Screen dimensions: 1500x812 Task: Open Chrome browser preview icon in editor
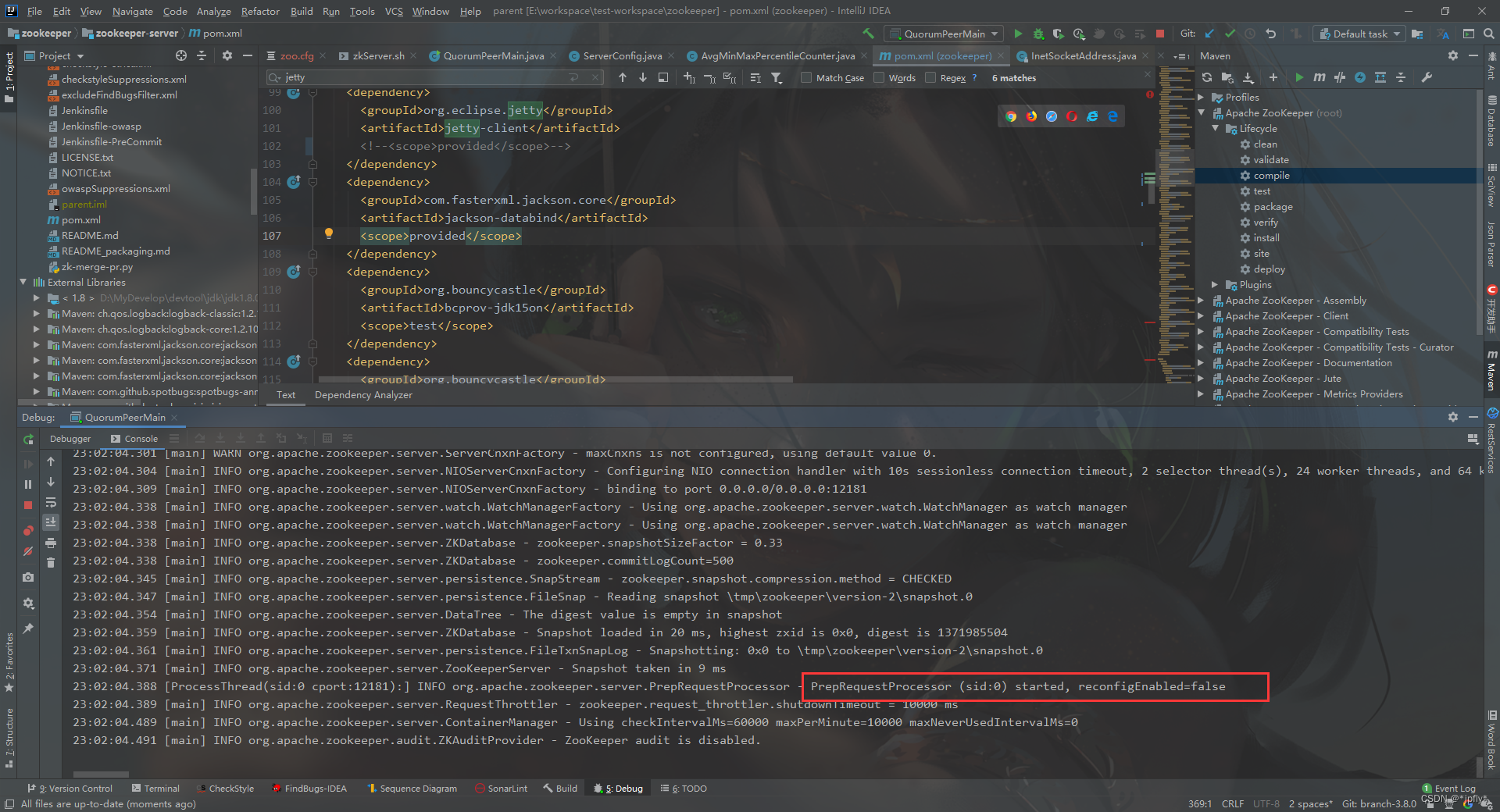(1011, 116)
